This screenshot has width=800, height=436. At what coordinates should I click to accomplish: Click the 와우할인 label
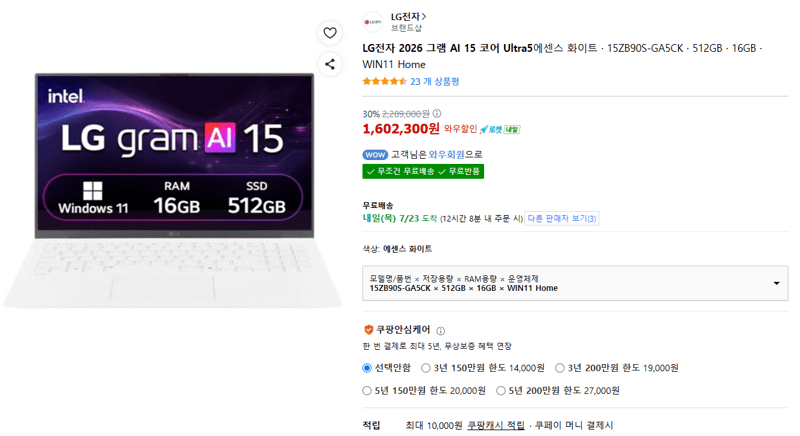click(x=460, y=129)
